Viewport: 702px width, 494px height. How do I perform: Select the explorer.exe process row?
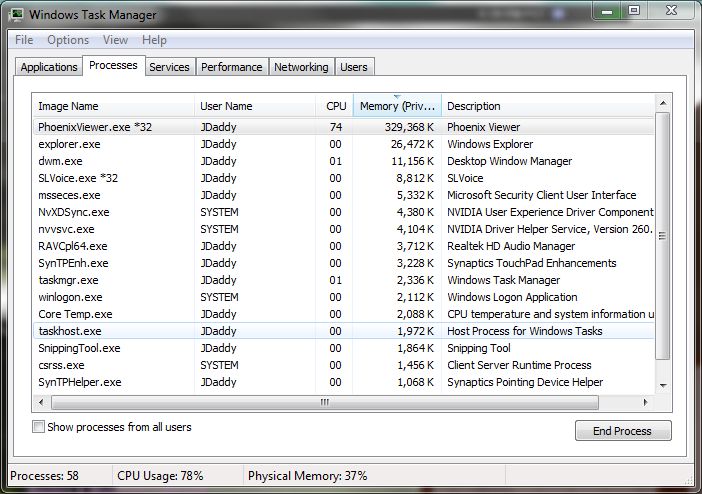coord(343,144)
